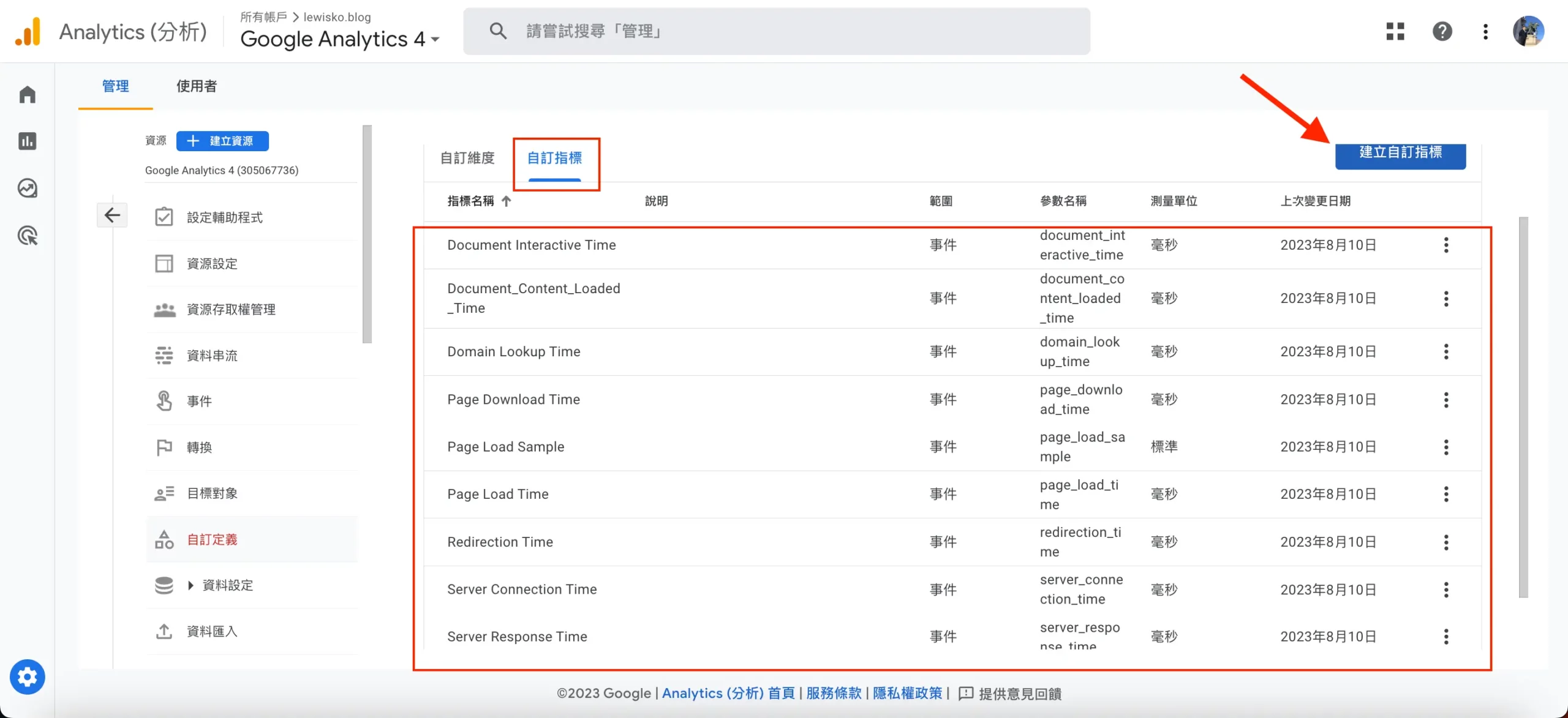Open the Reports bar chart sidebar icon

(28, 141)
